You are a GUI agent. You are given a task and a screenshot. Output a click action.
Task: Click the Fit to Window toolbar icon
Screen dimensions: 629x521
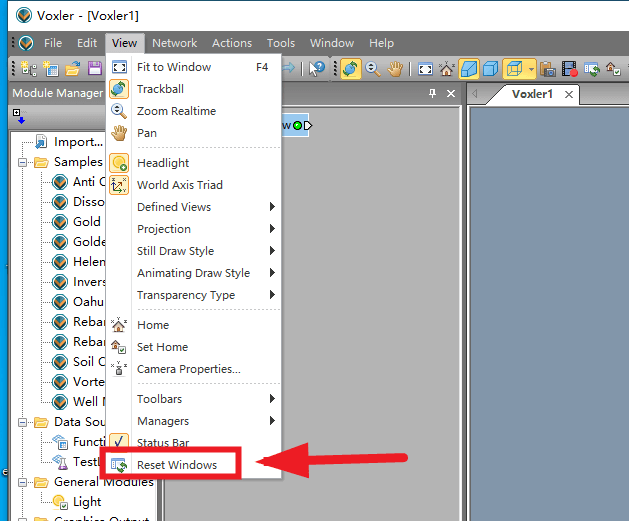pyautogui.click(x=425, y=69)
